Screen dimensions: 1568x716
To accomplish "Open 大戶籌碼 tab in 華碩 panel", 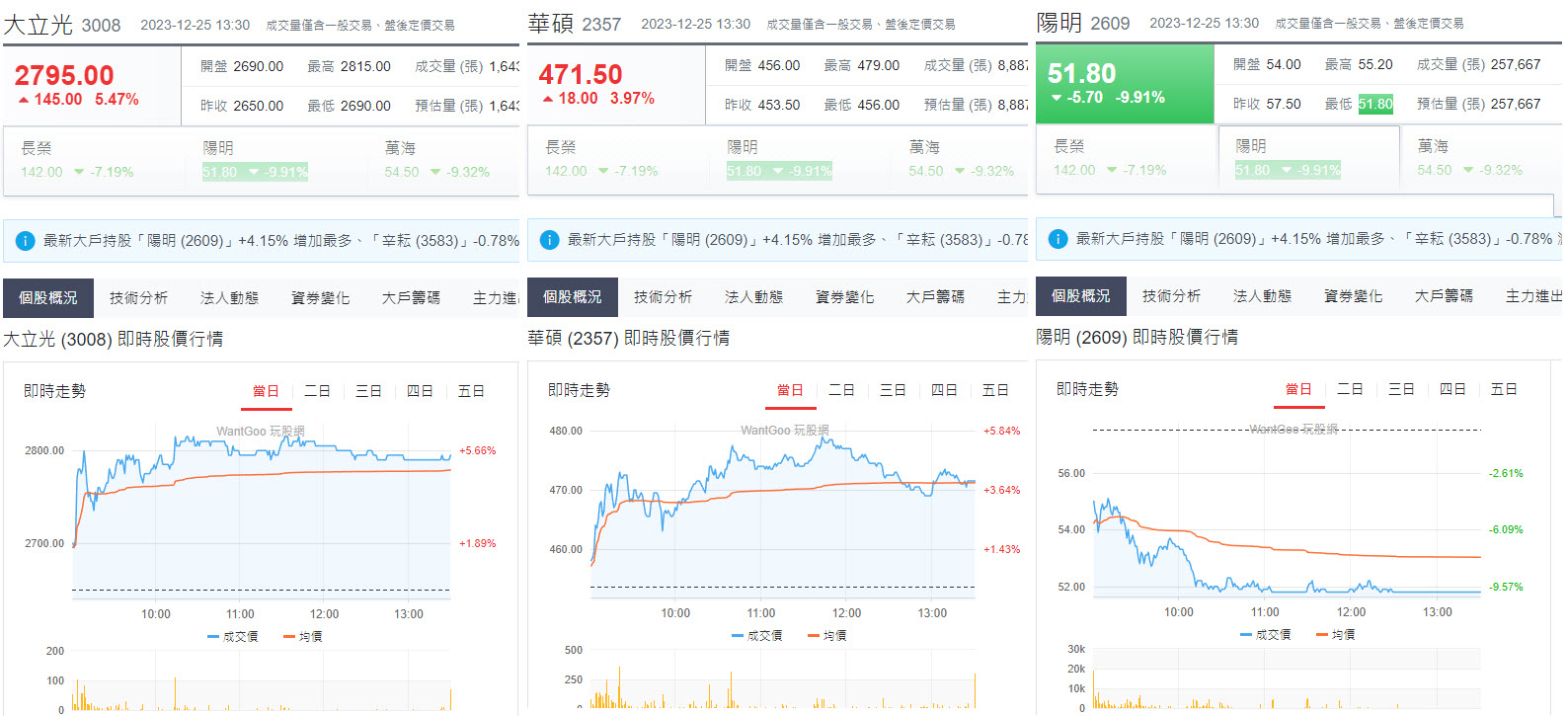I will point(936,297).
